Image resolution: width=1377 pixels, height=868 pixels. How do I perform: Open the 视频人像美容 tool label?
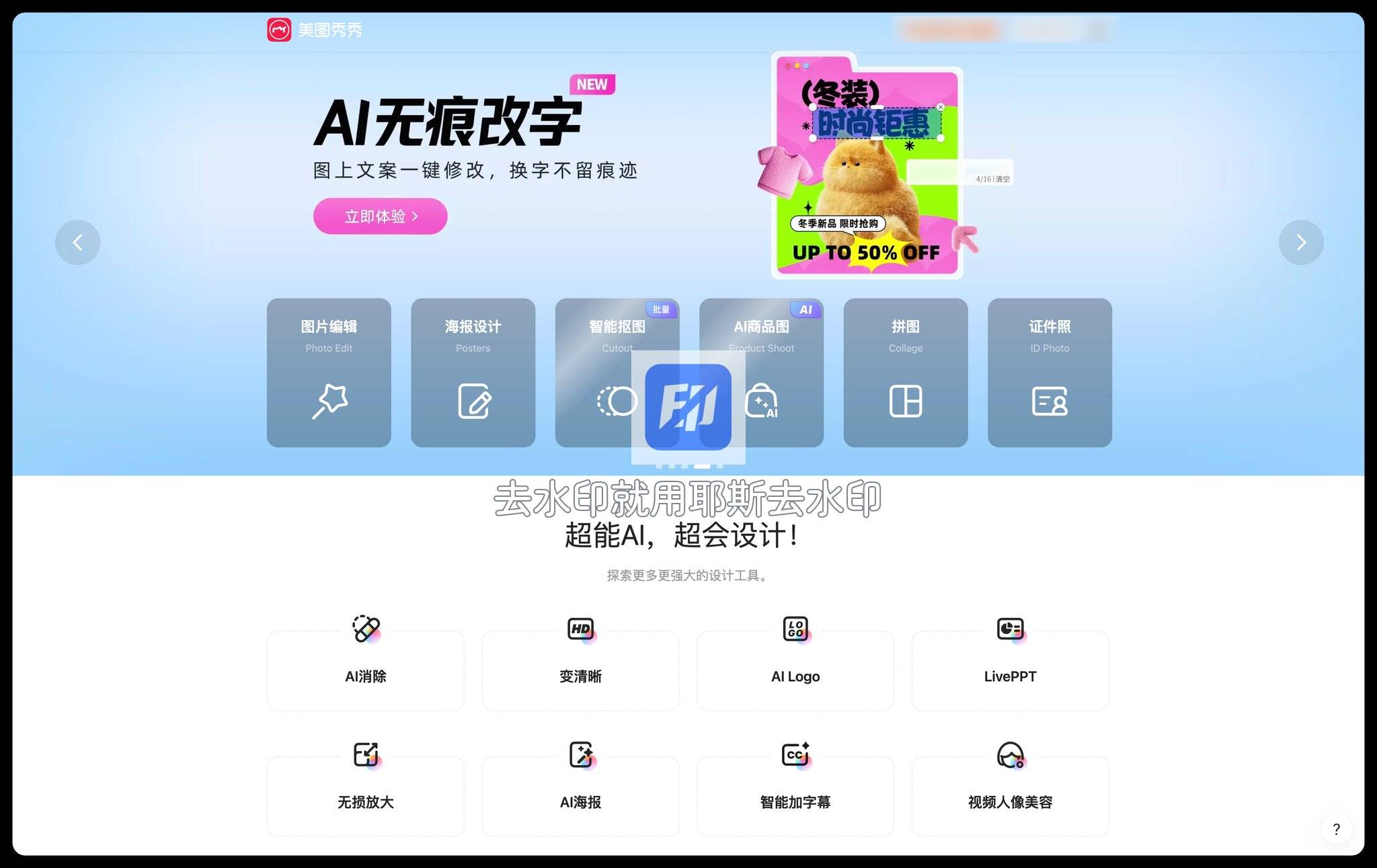click(1010, 802)
